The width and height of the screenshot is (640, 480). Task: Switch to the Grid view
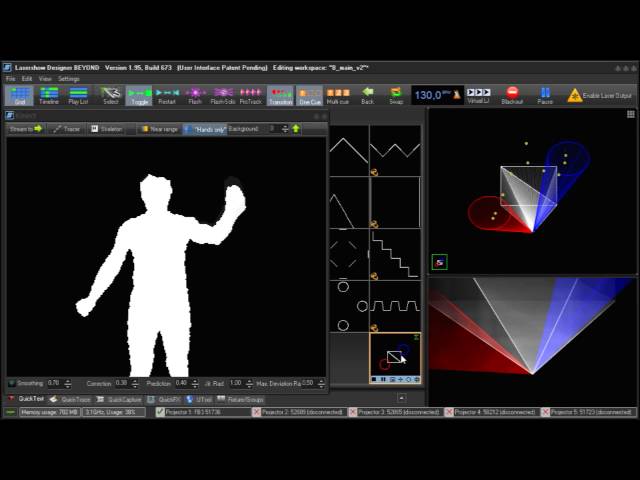pos(20,96)
